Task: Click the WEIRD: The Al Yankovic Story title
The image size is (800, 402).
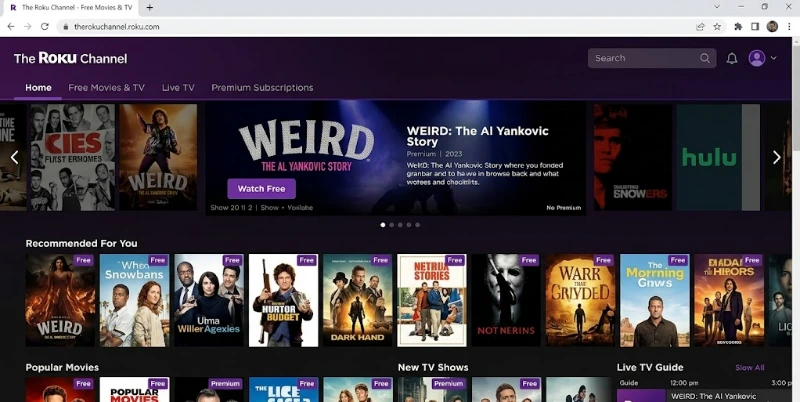Action: click(478, 136)
